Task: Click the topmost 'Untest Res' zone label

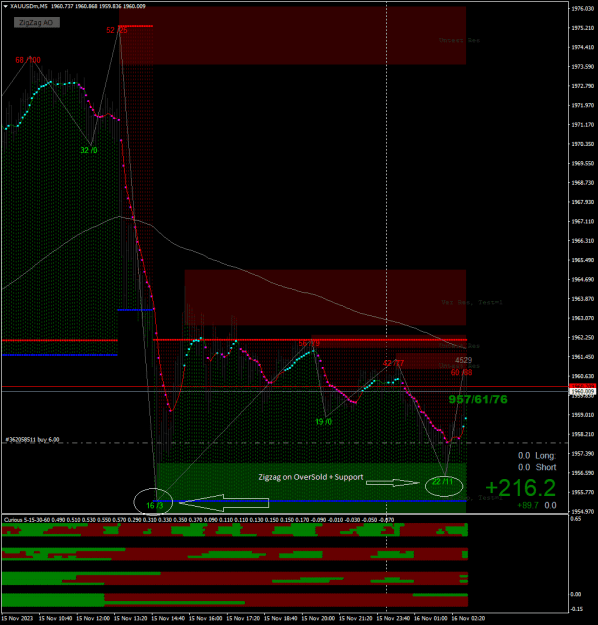Action: pyautogui.click(x=459, y=40)
